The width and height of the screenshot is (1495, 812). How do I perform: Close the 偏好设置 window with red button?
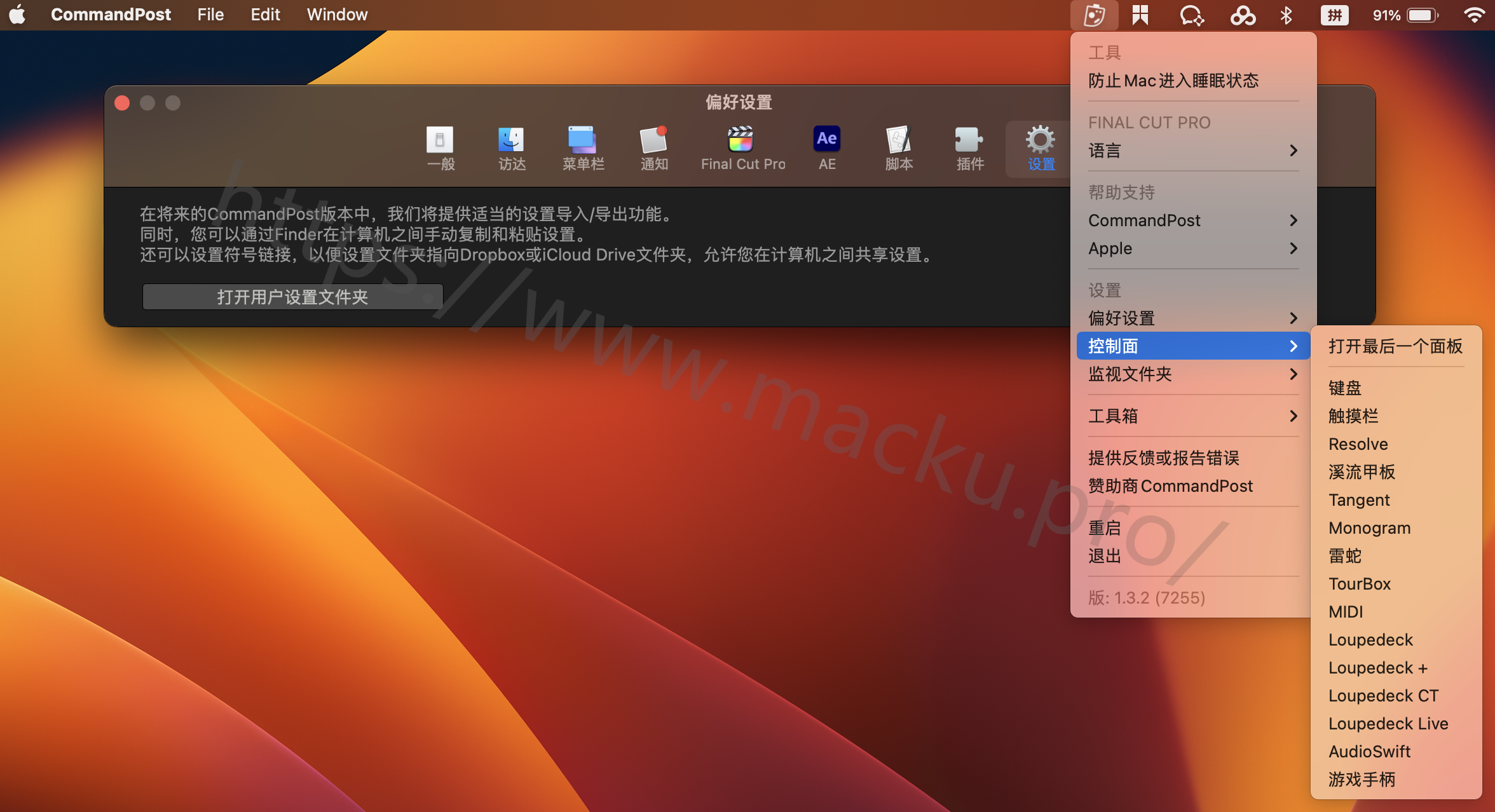point(122,103)
